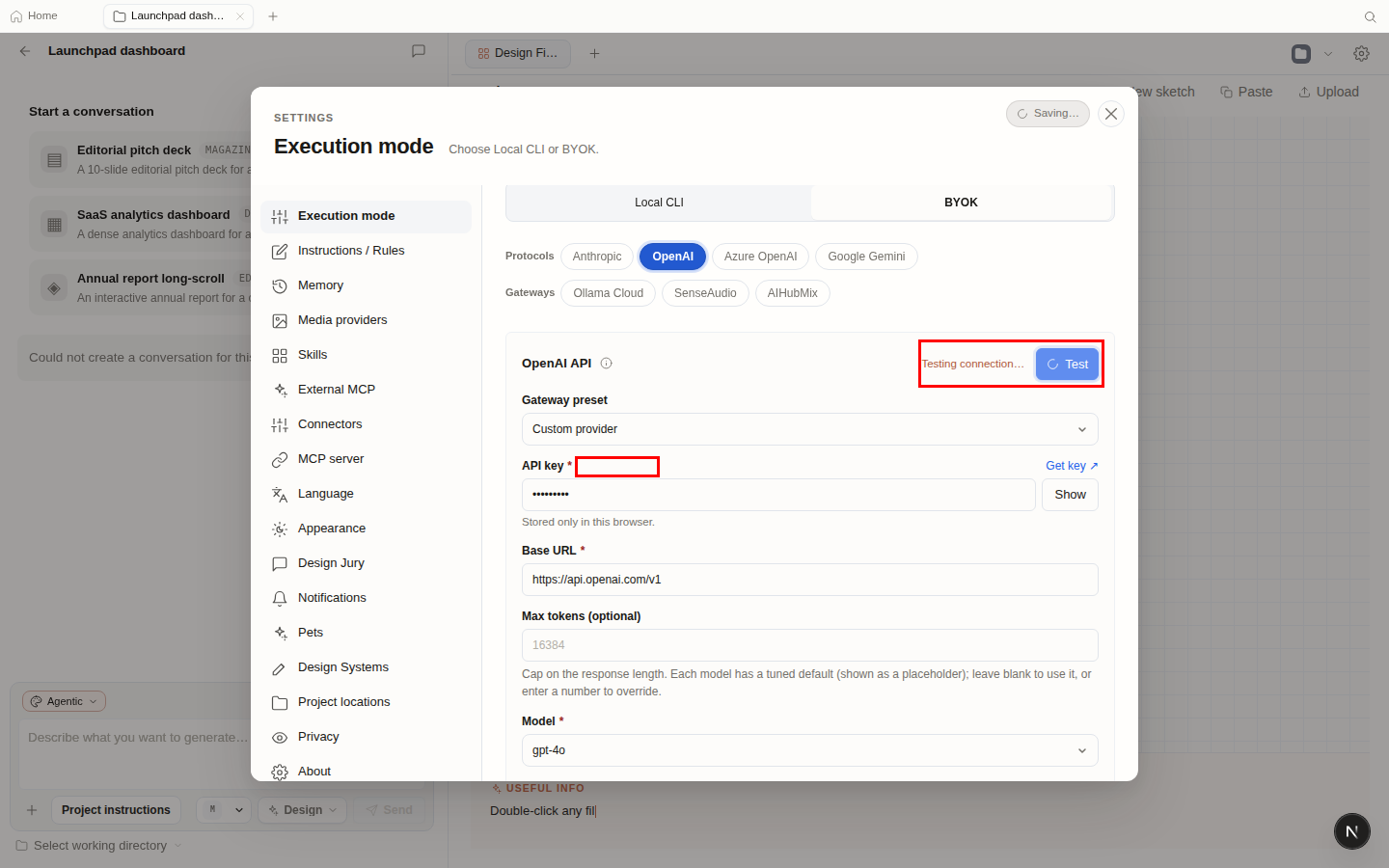Click the dark folder icon in toolbar
Image resolution: width=1389 pixels, height=868 pixels.
[1301, 54]
